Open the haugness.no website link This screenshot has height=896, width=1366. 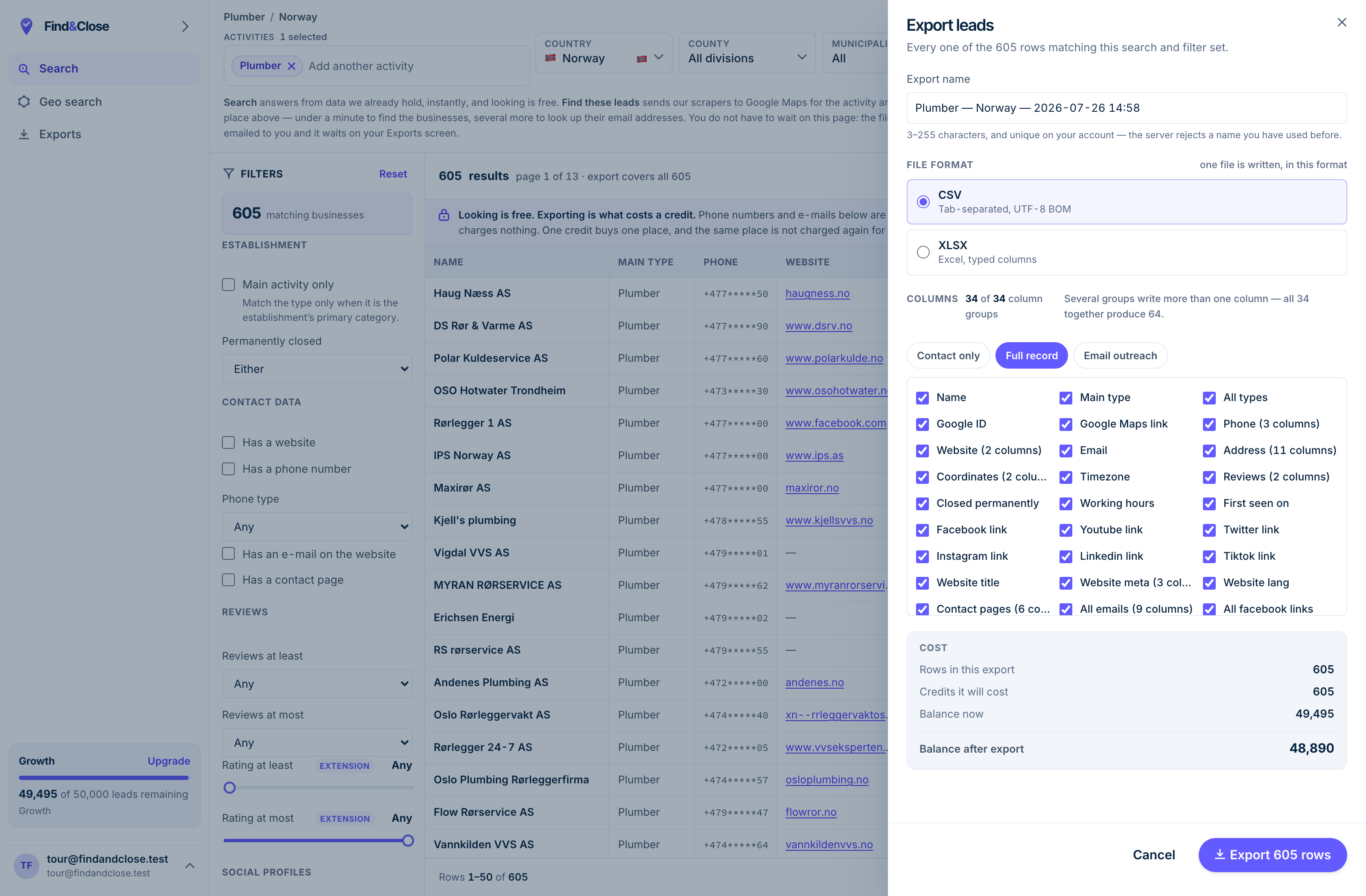(x=817, y=293)
